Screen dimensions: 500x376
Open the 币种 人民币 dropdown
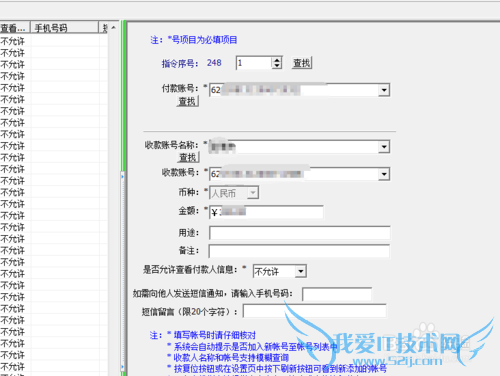(x=253, y=193)
